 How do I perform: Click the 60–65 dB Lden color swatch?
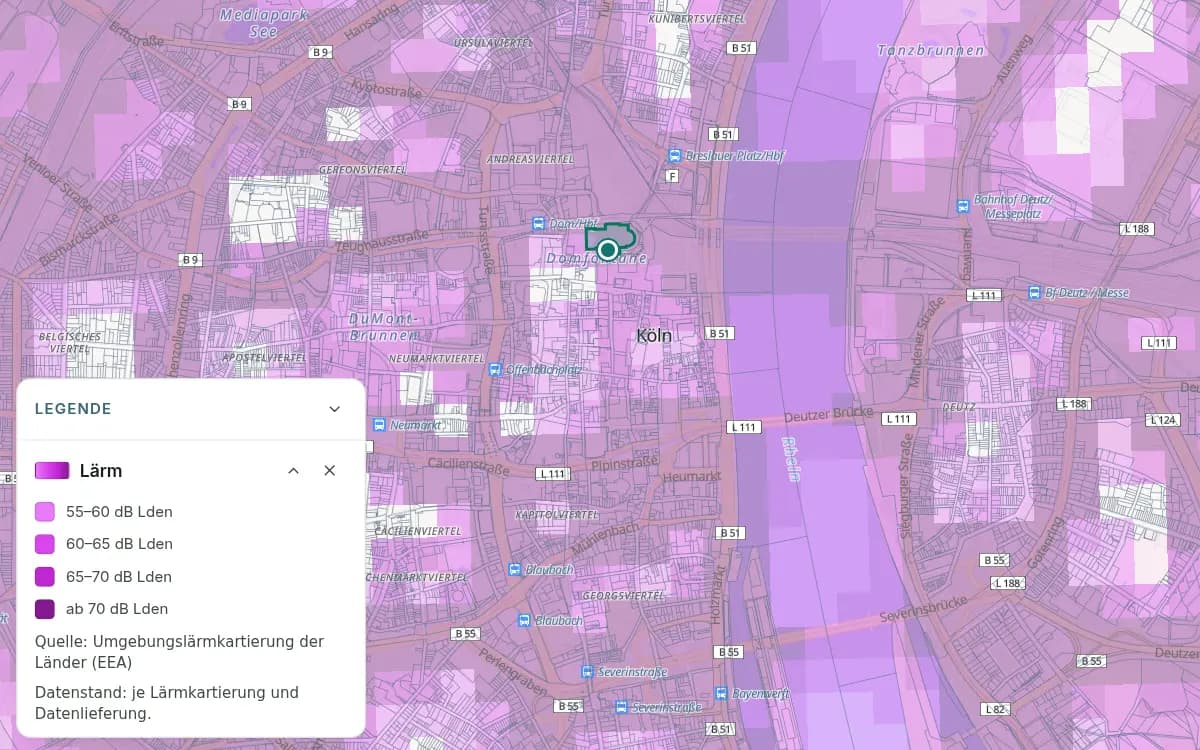(45, 544)
